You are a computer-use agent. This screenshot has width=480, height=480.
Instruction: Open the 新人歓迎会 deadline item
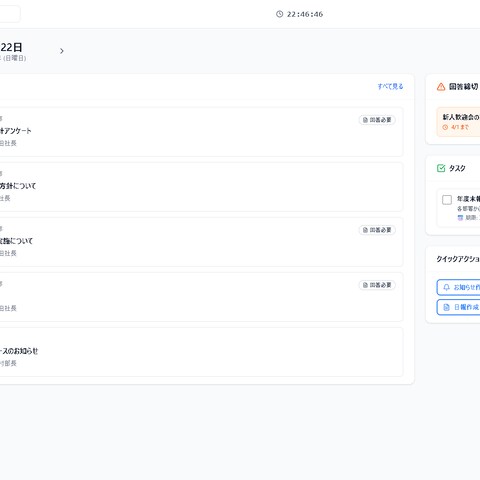pos(458,122)
